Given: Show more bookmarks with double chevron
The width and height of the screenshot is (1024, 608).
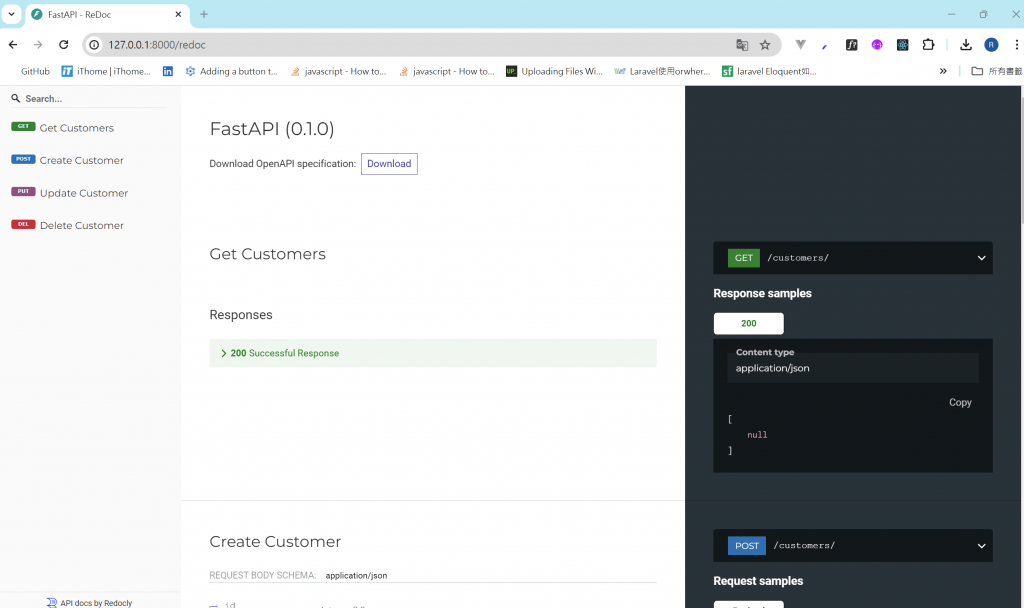Looking at the screenshot, I should tap(943, 71).
